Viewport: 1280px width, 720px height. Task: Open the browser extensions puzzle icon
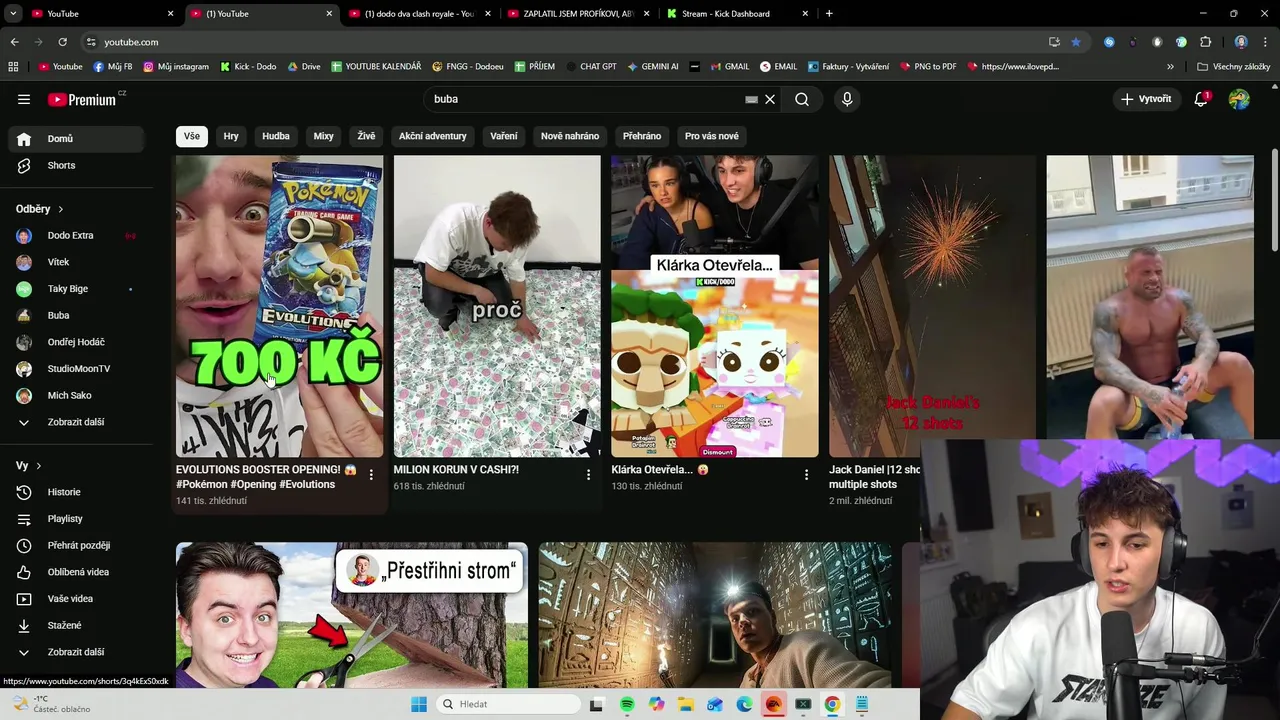1205,42
